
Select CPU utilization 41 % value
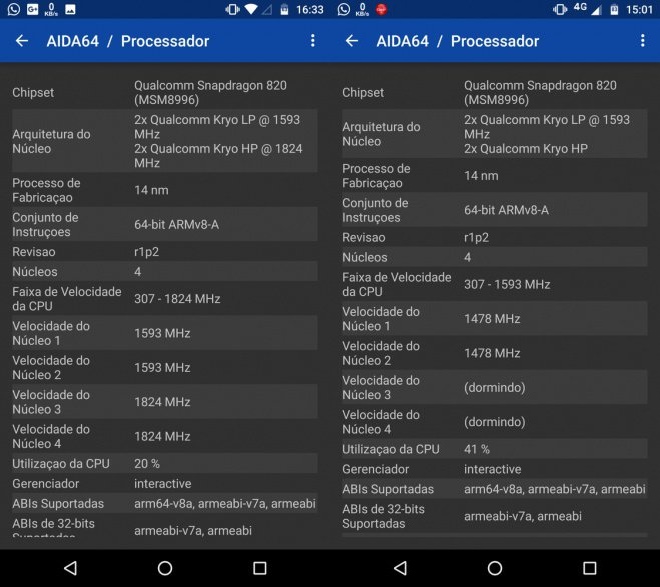(x=477, y=449)
